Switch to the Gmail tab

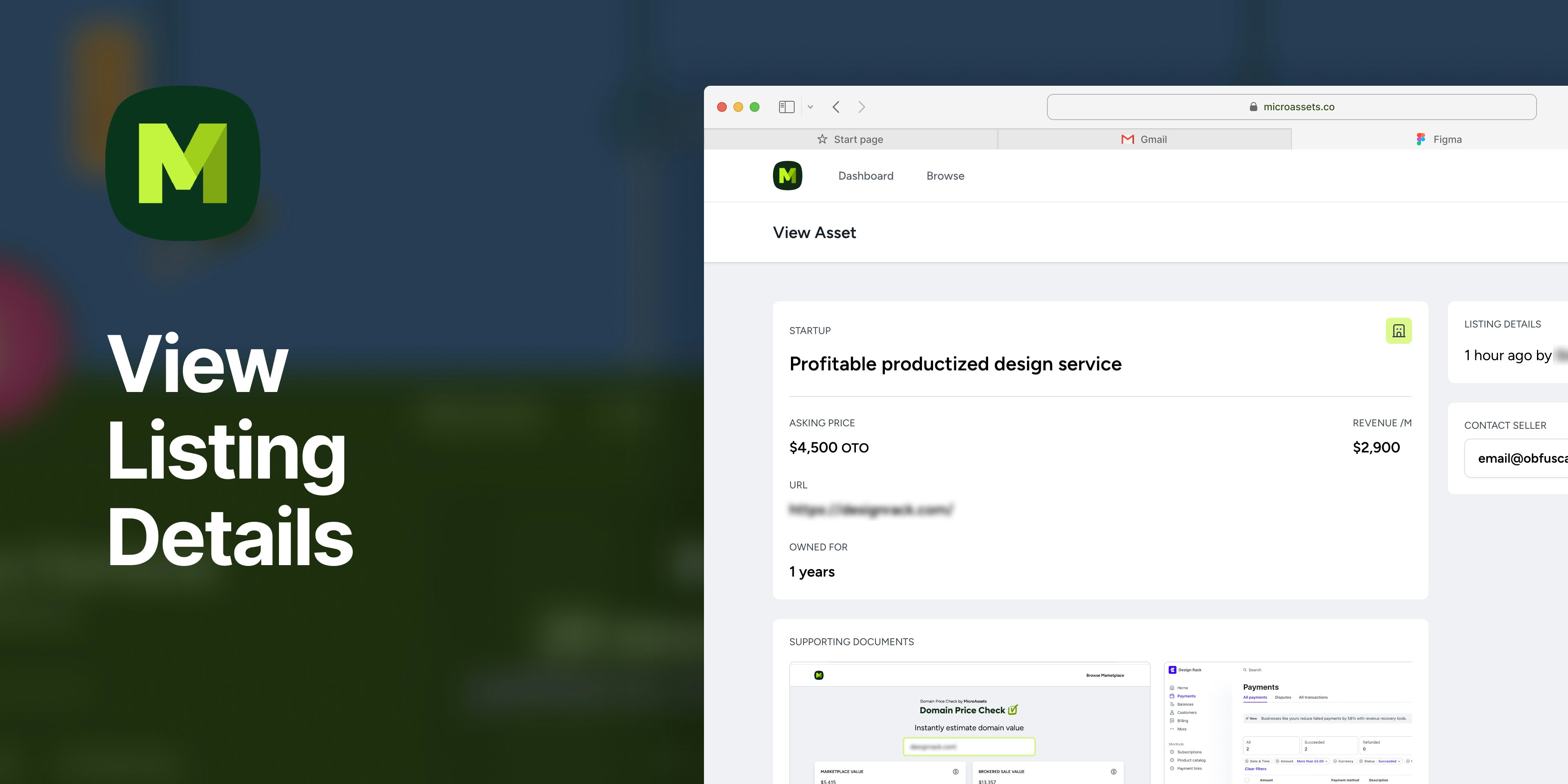click(1144, 139)
